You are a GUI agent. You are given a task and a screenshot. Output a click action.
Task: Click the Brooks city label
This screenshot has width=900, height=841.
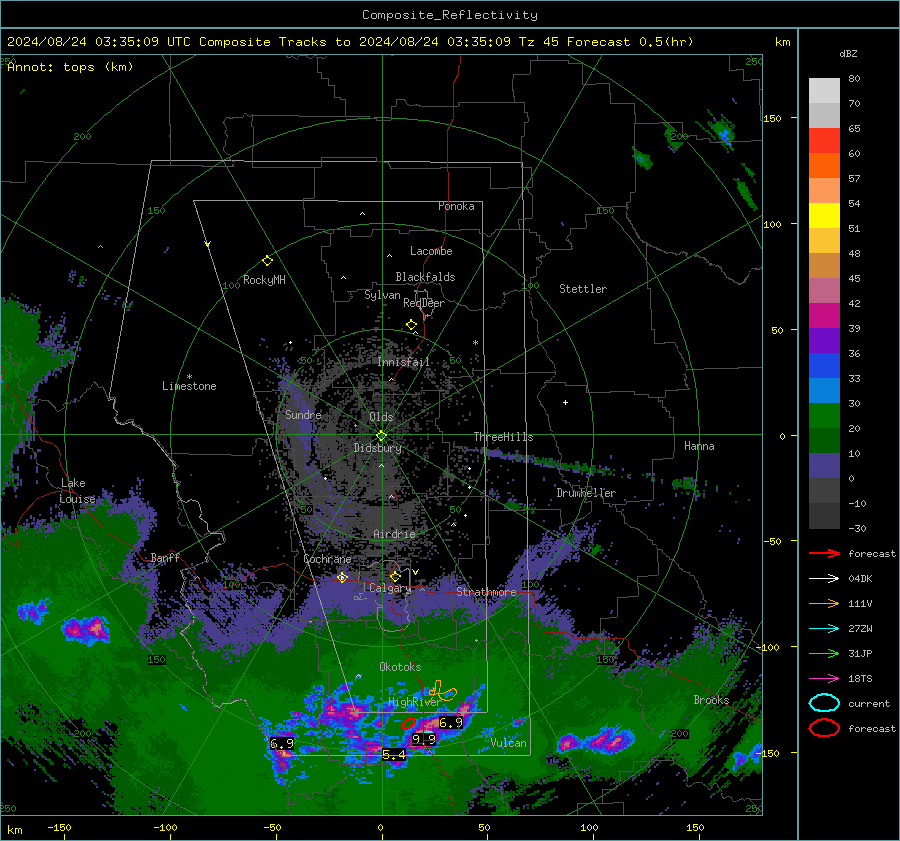711,700
